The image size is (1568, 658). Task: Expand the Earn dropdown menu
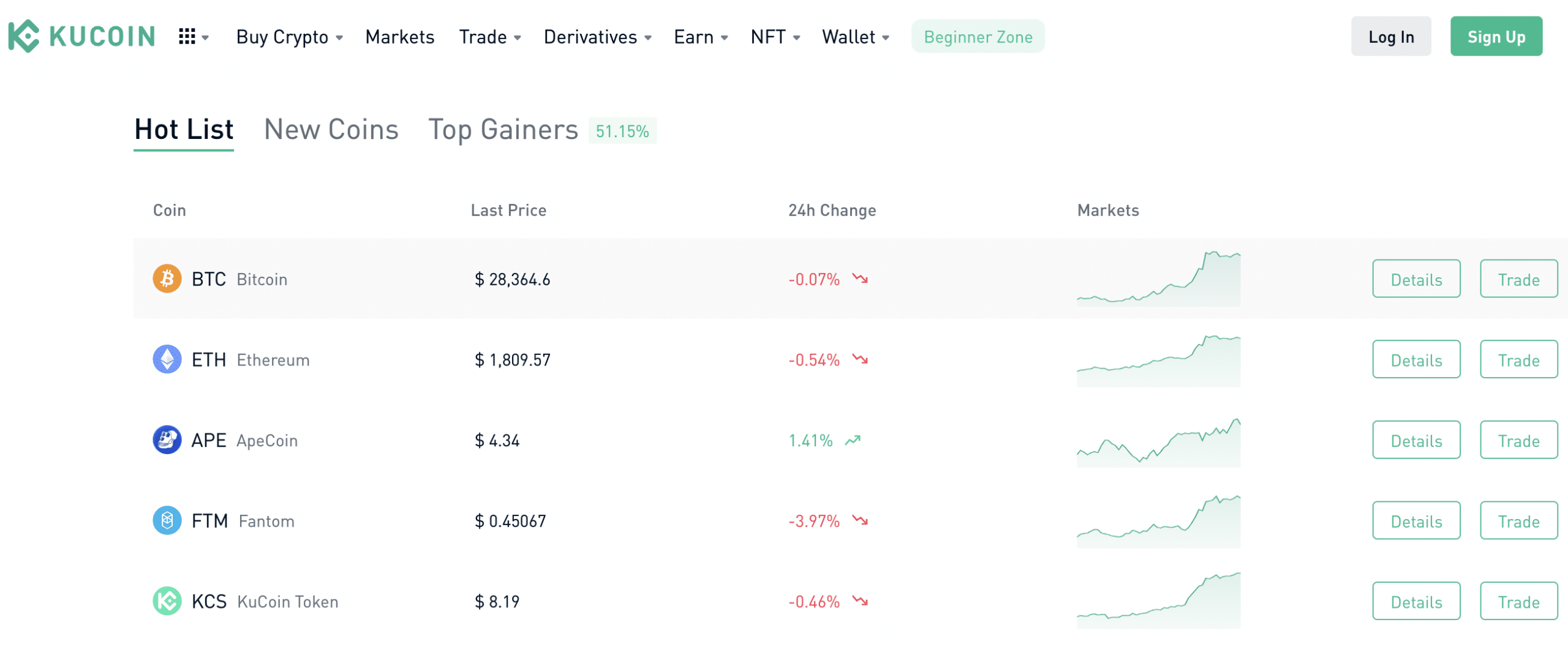point(701,37)
